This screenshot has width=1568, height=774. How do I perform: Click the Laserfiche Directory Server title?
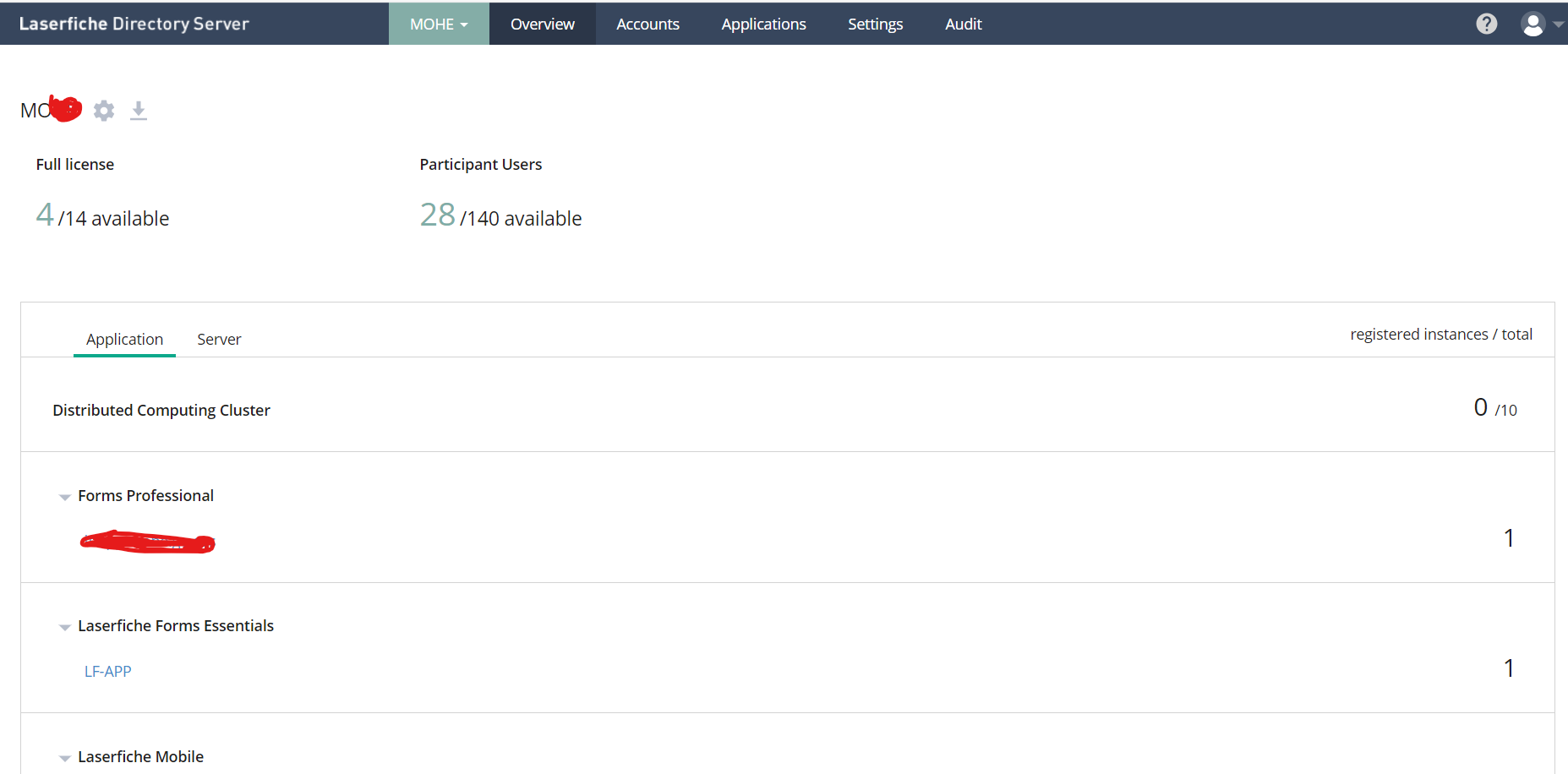[134, 24]
